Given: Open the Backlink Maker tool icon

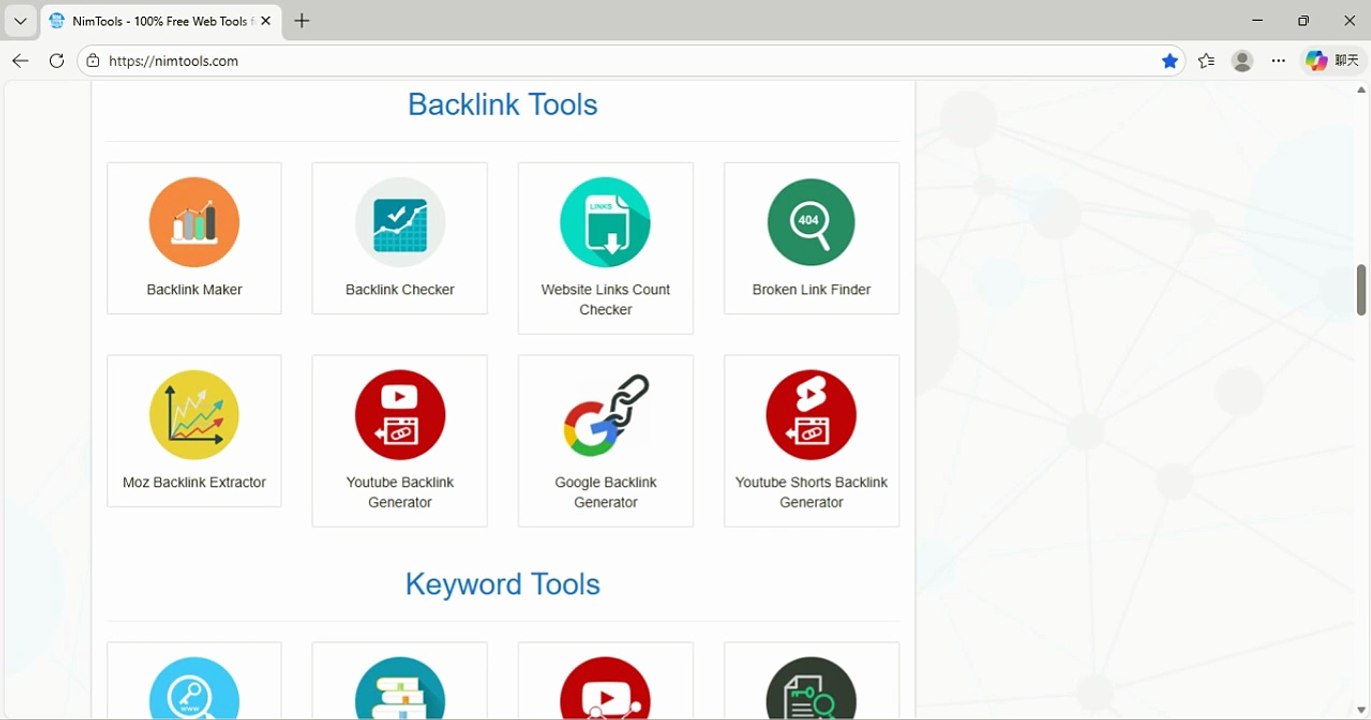Looking at the screenshot, I should tap(194, 222).
